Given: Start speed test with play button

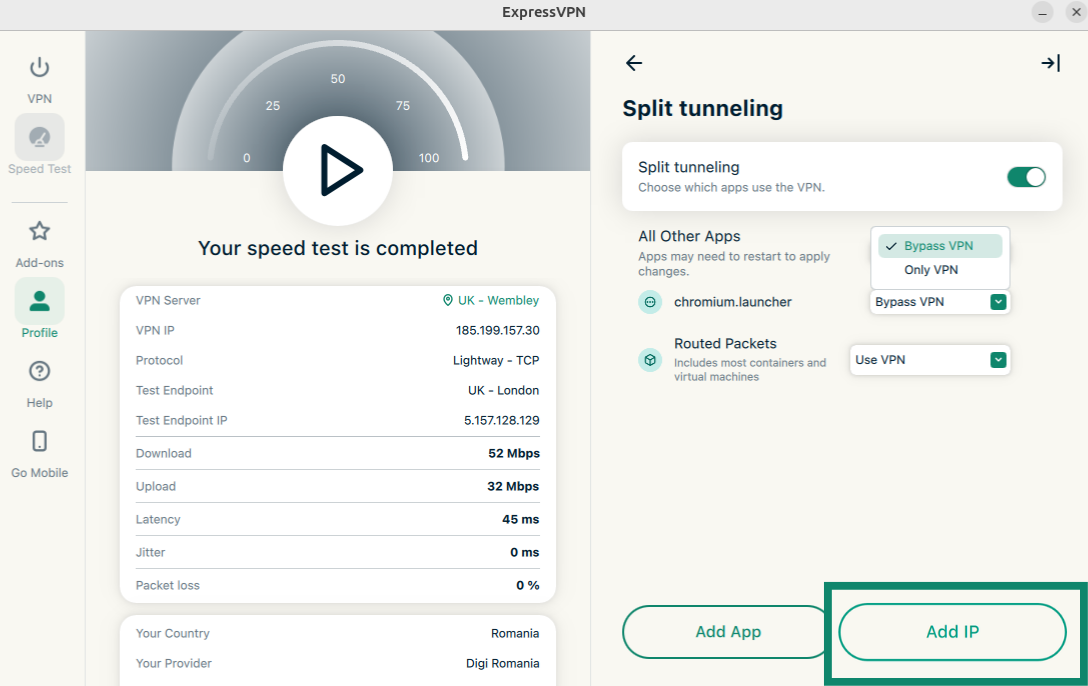Looking at the screenshot, I should coord(337,170).
